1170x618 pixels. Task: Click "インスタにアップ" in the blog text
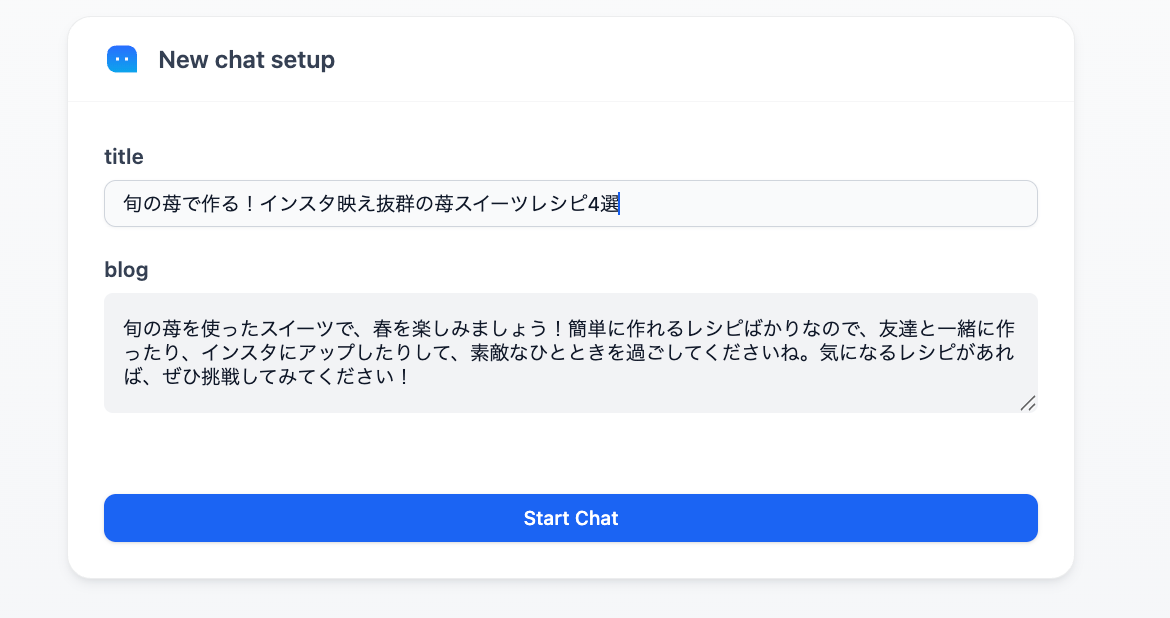point(280,354)
